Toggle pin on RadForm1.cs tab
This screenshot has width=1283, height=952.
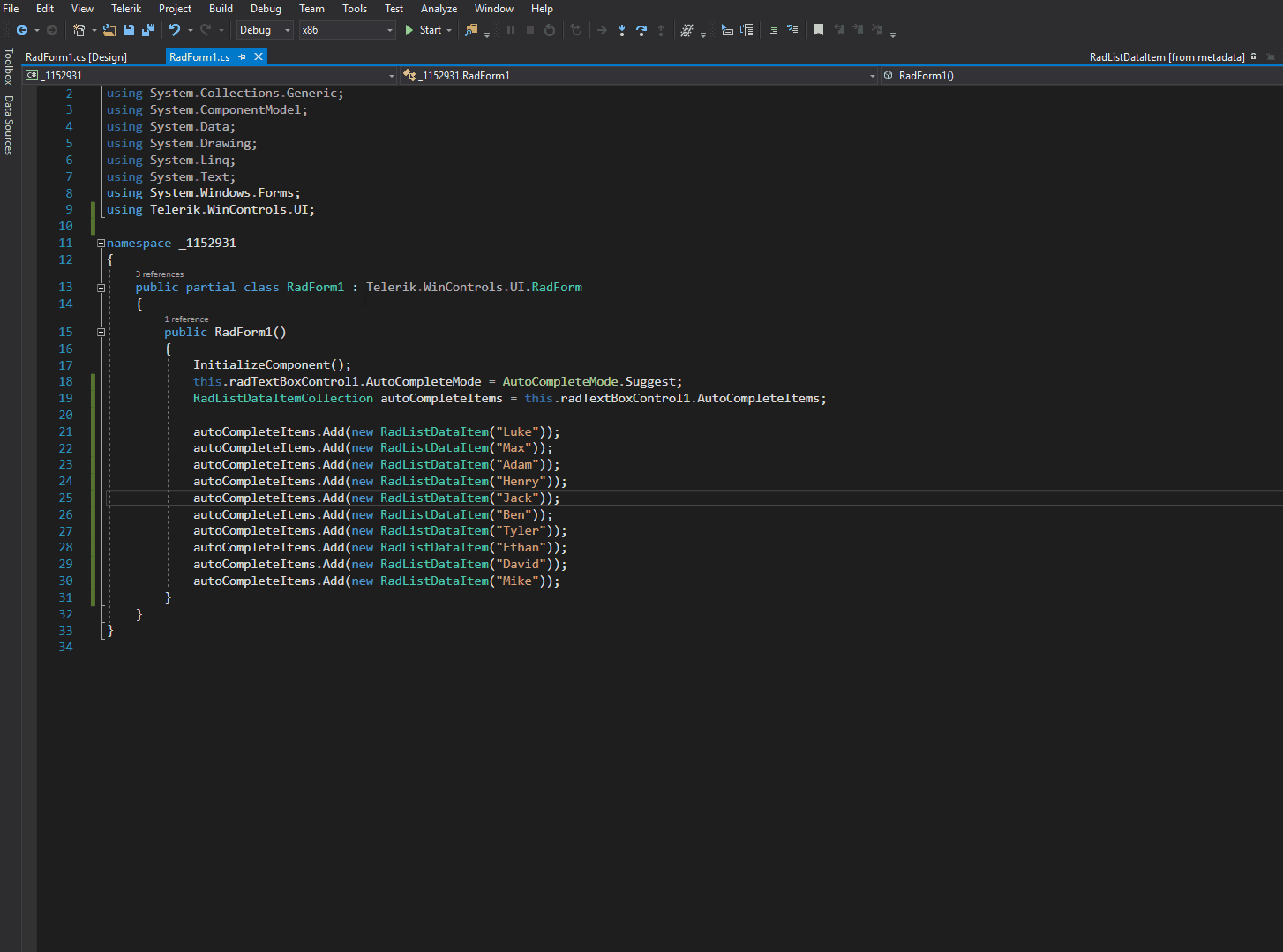pyautogui.click(x=243, y=56)
